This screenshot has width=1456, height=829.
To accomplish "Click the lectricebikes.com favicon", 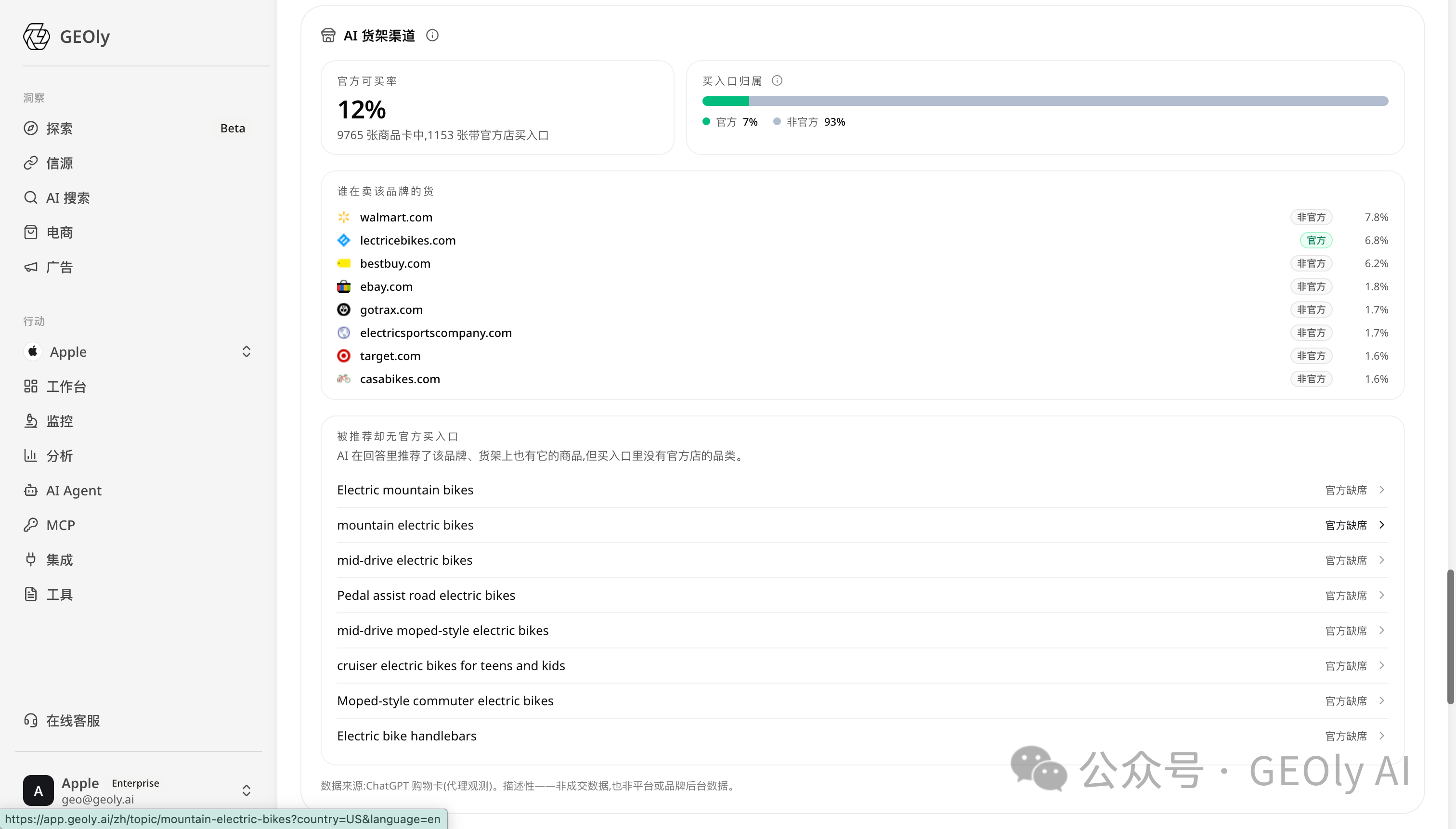I will 344,240.
